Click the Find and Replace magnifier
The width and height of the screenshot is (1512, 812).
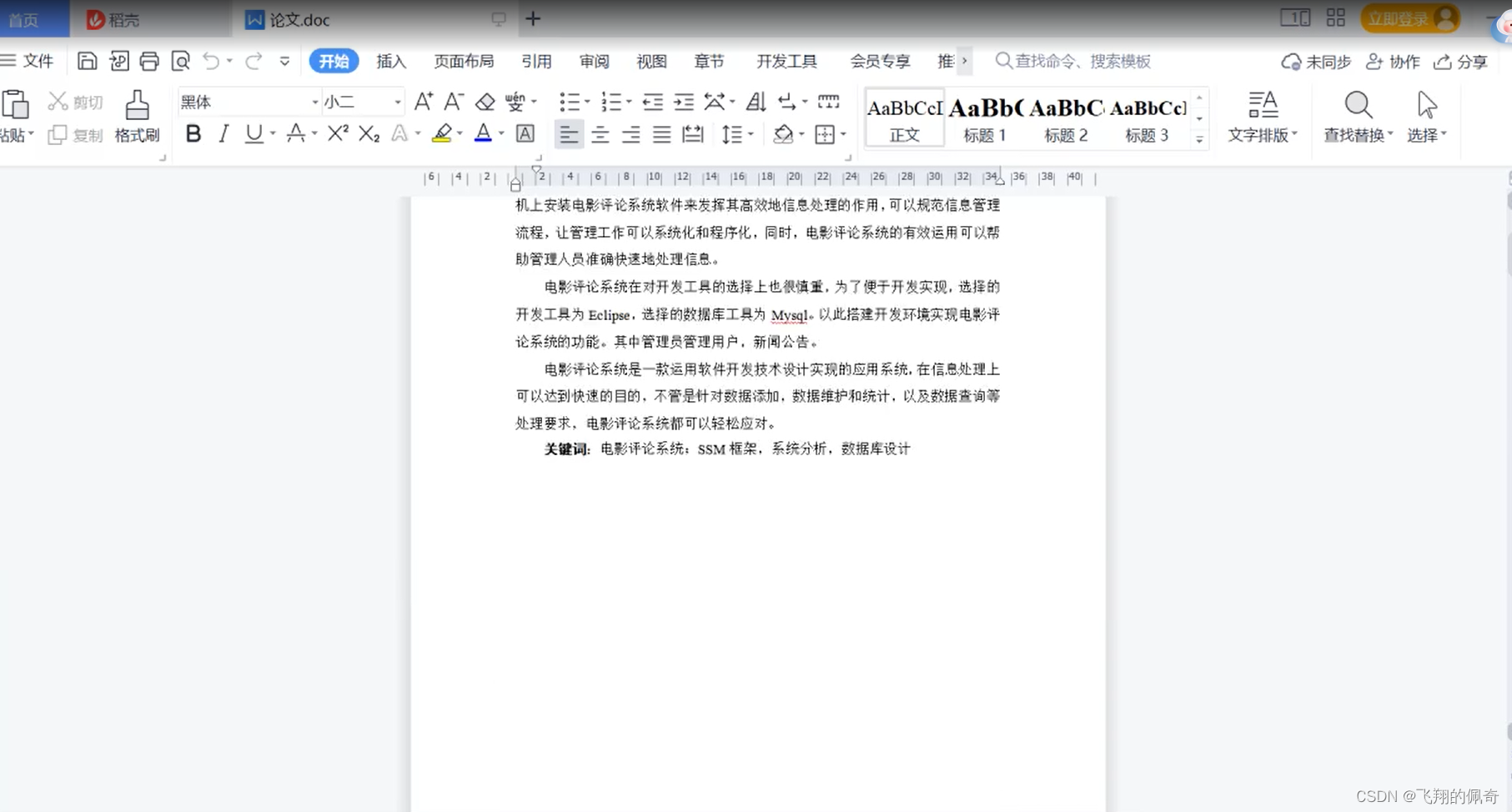pos(1358,117)
